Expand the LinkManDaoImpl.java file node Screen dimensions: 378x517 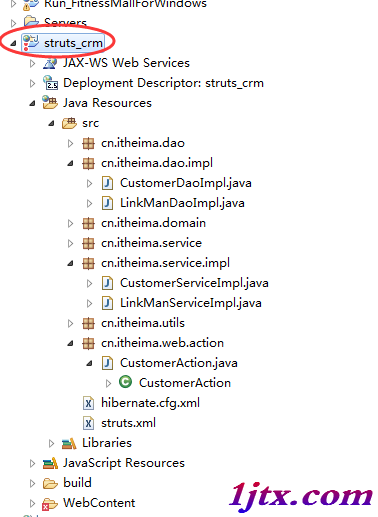[89, 203]
